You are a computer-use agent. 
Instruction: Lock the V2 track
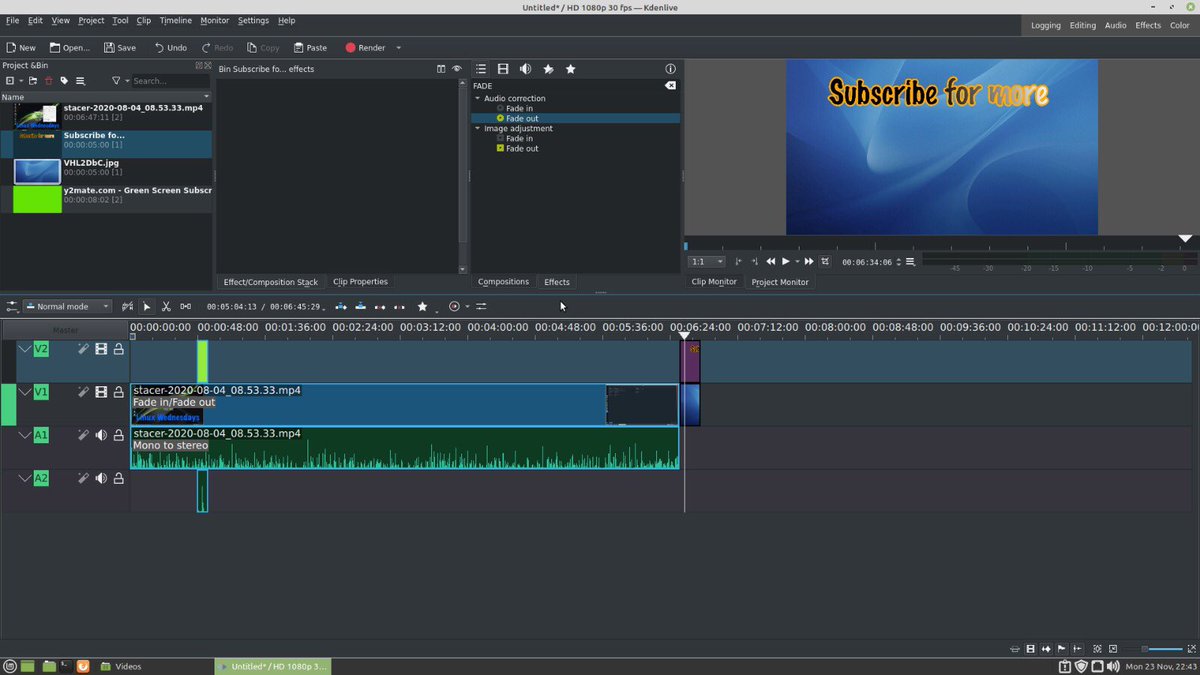point(118,349)
